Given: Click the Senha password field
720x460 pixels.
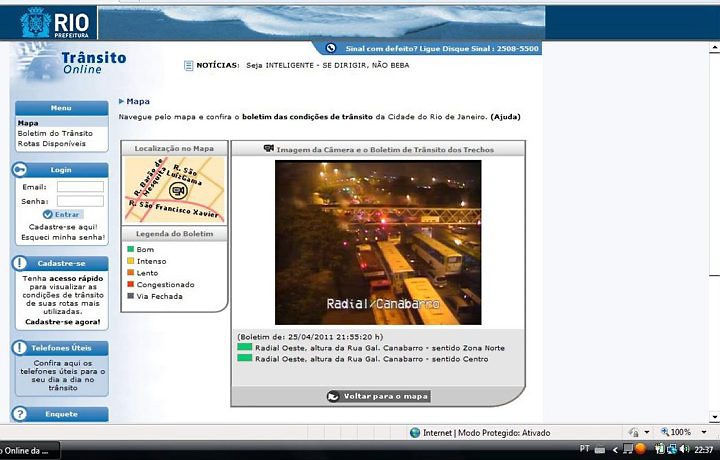Looking at the screenshot, I should pyautogui.click(x=80, y=201).
